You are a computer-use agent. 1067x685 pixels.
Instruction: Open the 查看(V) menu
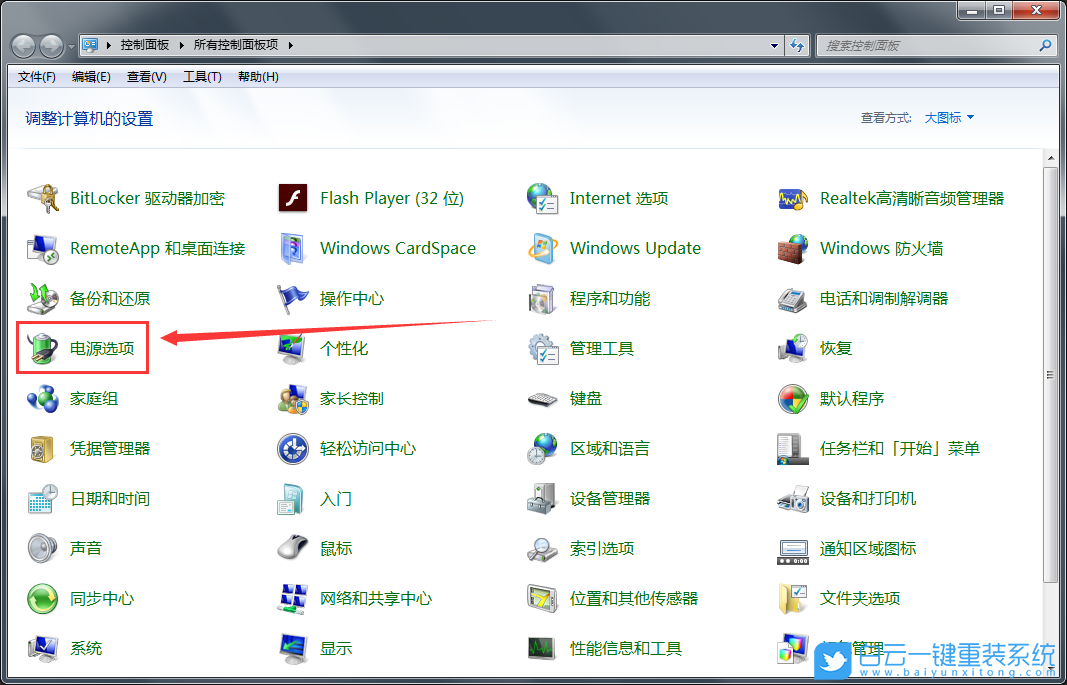[x=147, y=76]
